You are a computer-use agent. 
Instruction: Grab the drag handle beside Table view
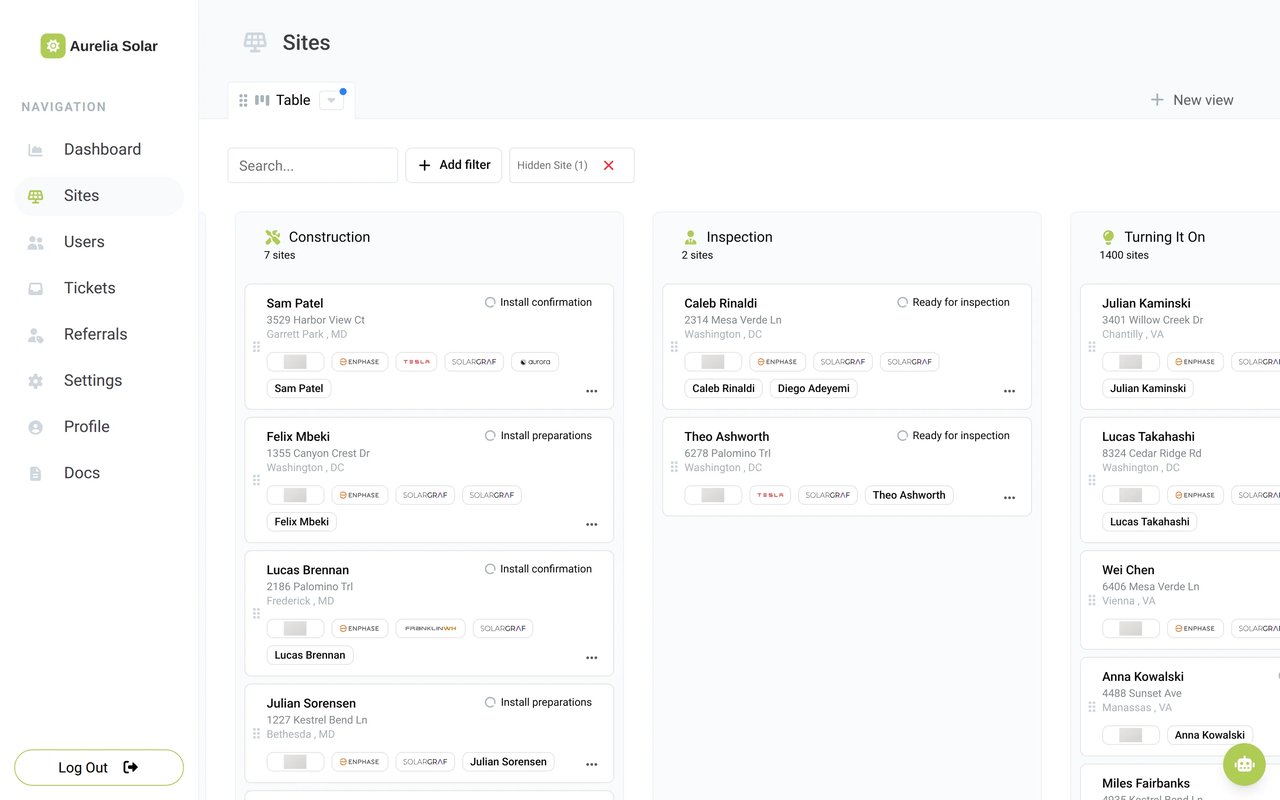243,100
